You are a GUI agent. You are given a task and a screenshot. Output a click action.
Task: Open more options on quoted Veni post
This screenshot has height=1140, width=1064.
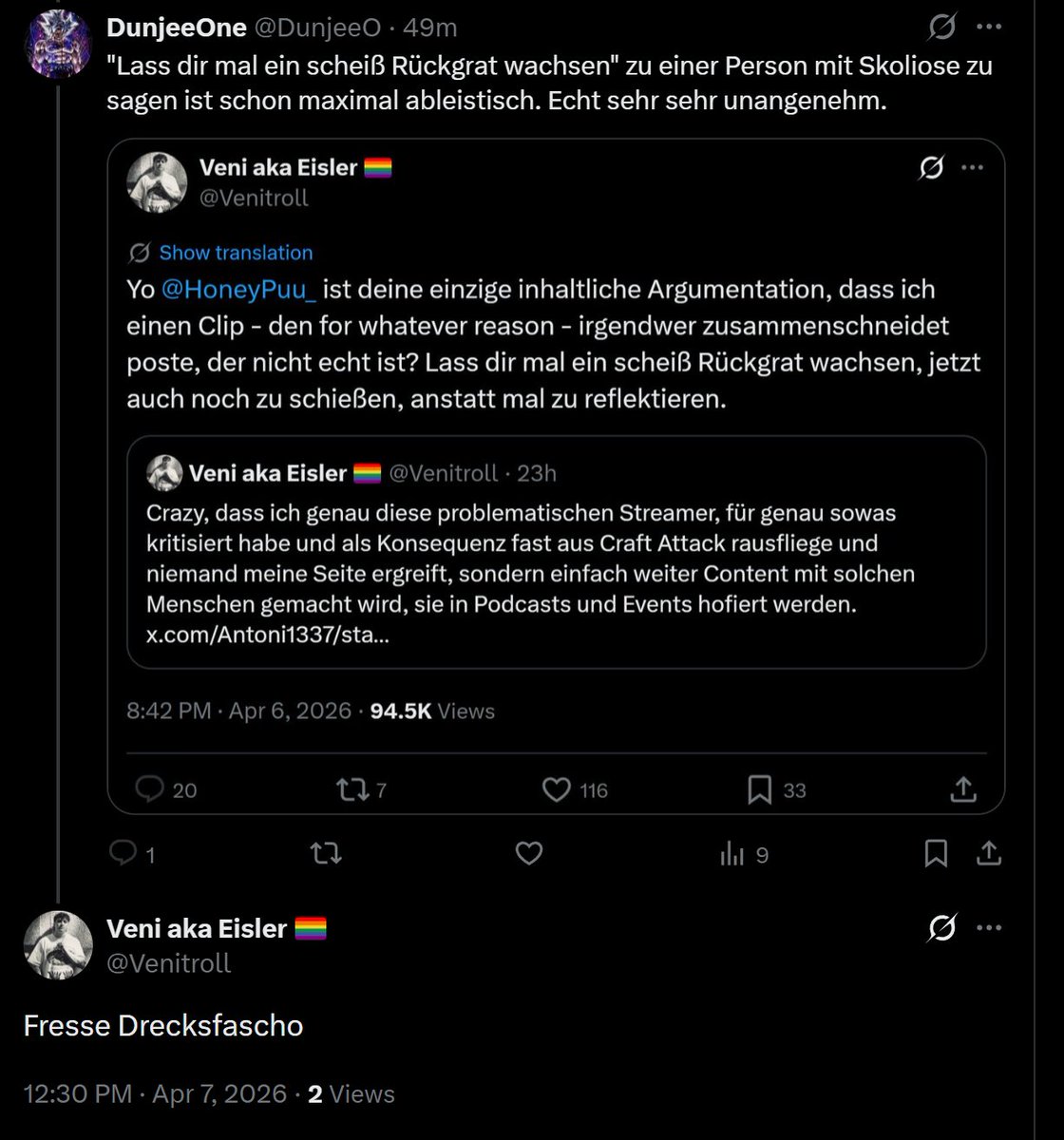tap(972, 168)
